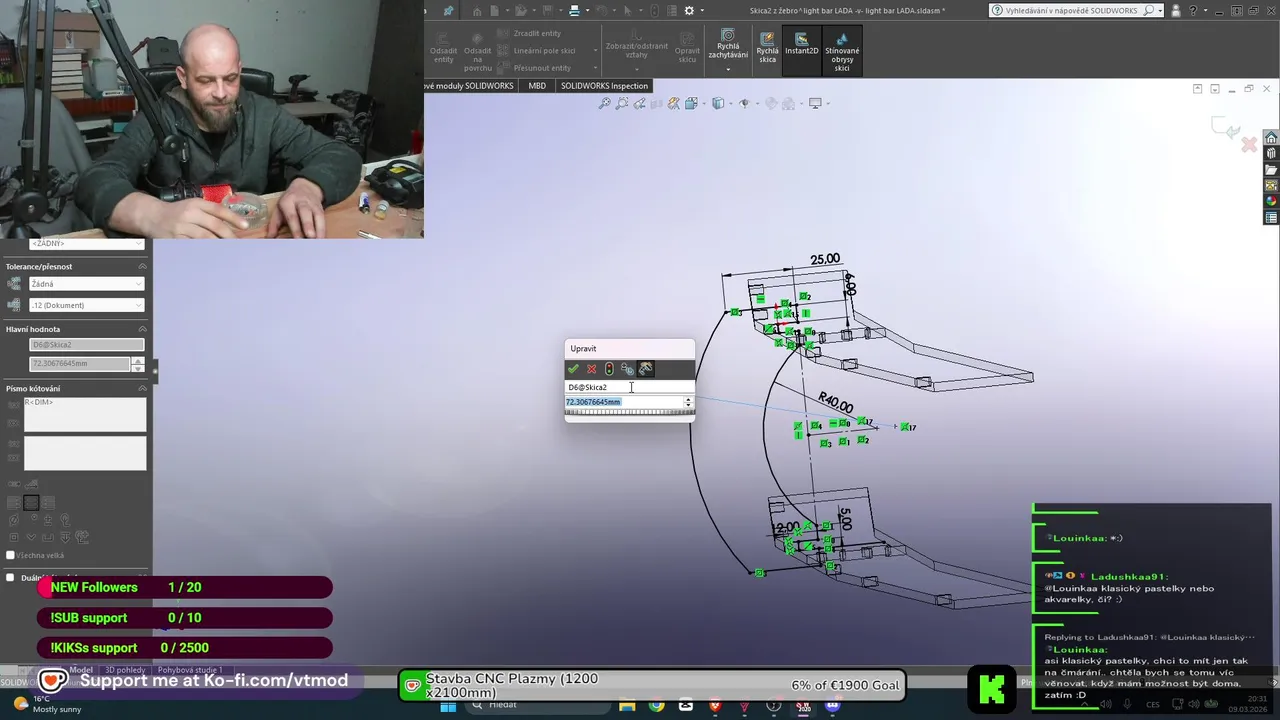Click the D6@Skica2 field in property panel
This screenshot has height=720, width=1280.
87,345
